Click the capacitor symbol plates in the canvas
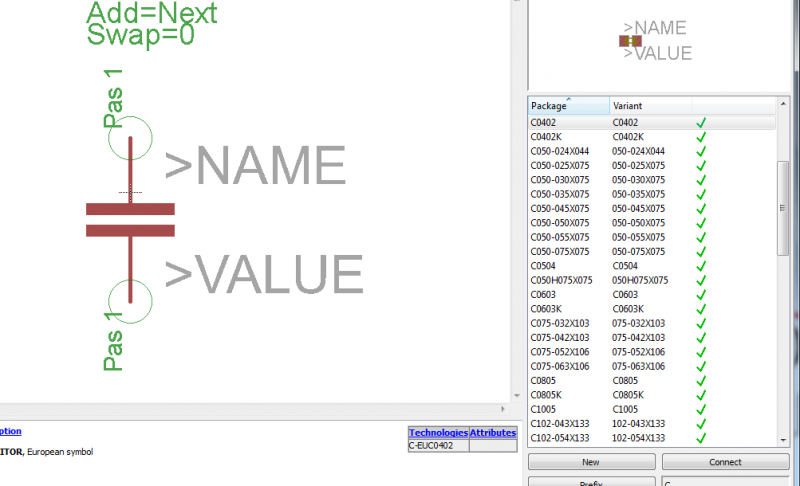 click(x=130, y=220)
